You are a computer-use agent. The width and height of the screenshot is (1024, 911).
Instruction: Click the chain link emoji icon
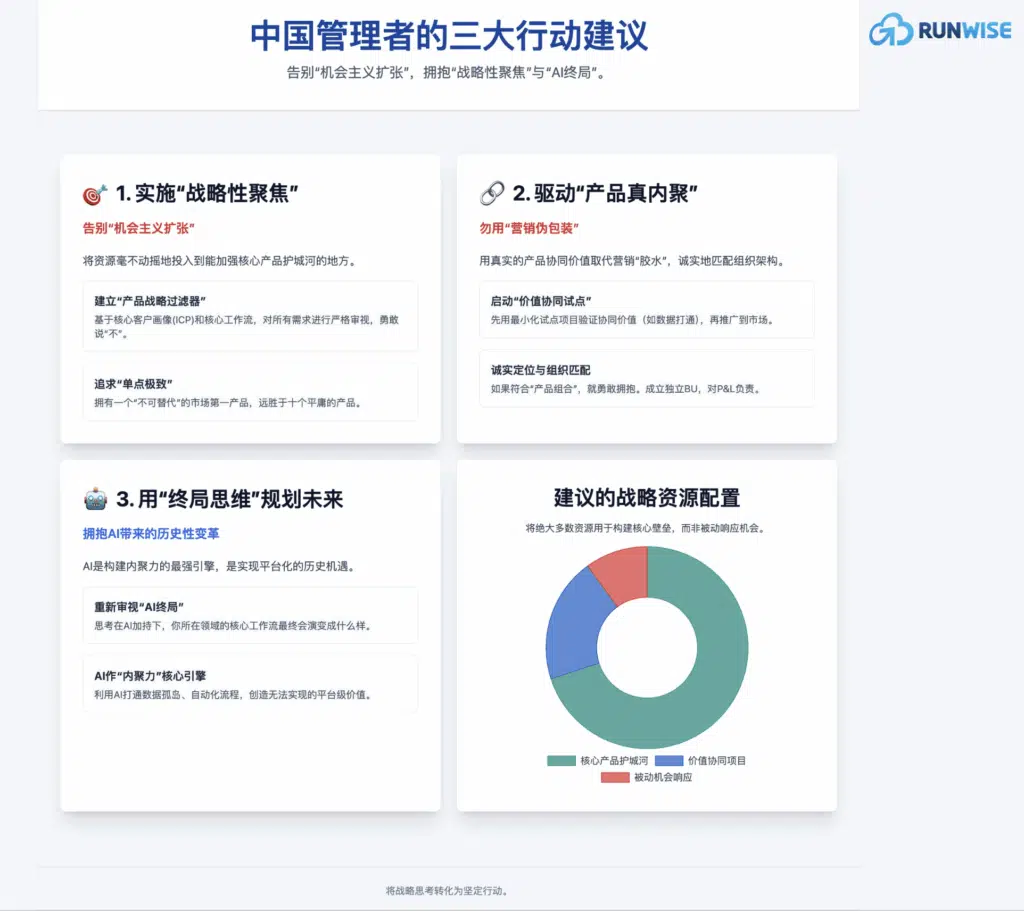pos(491,193)
